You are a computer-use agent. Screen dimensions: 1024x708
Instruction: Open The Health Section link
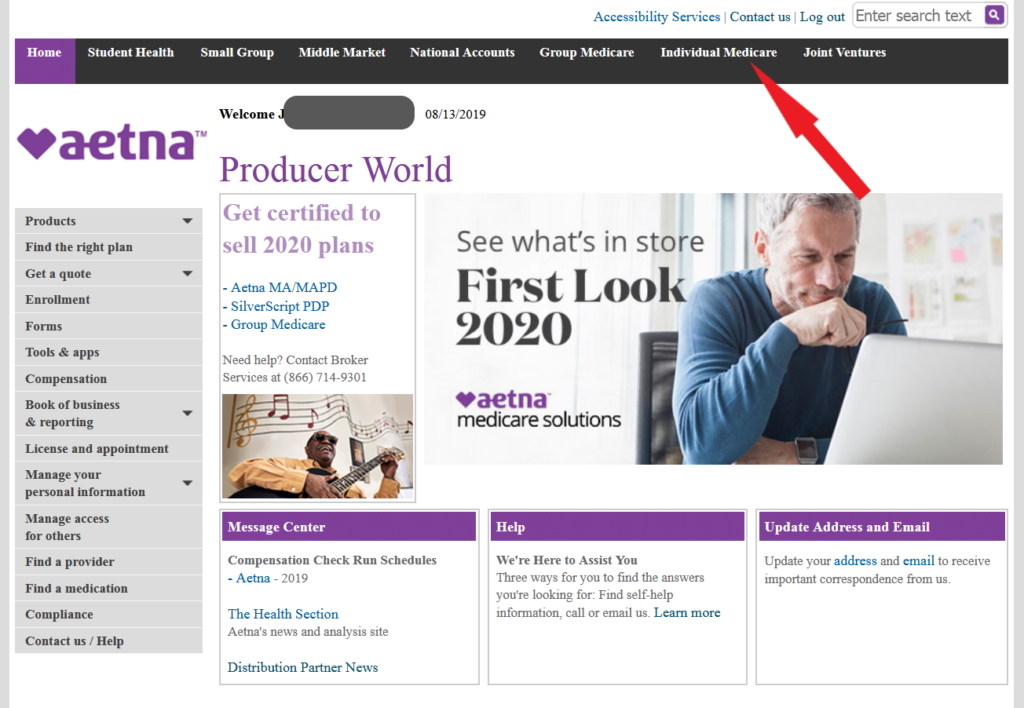tap(283, 614)
